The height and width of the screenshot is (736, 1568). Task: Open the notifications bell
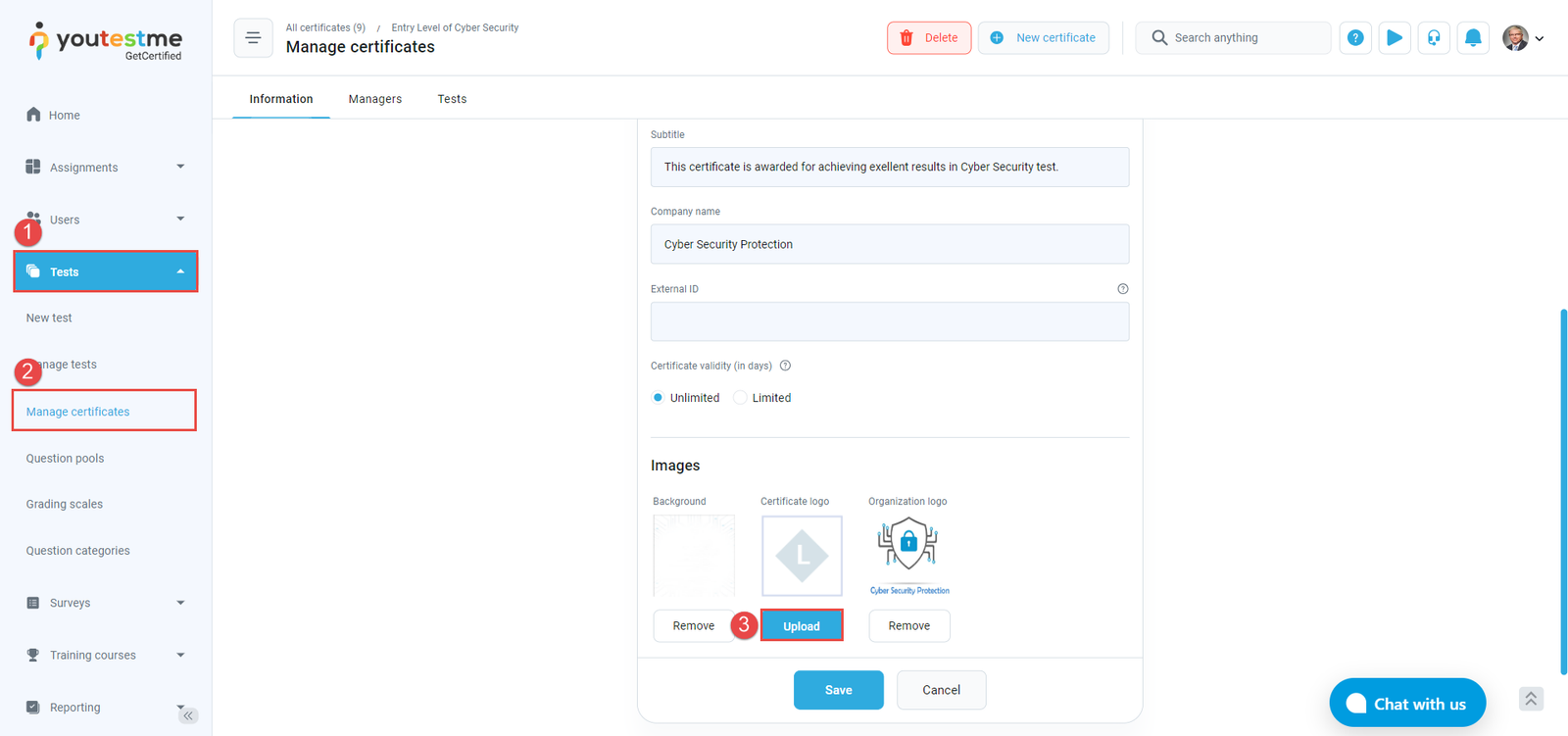[1473, 38]
